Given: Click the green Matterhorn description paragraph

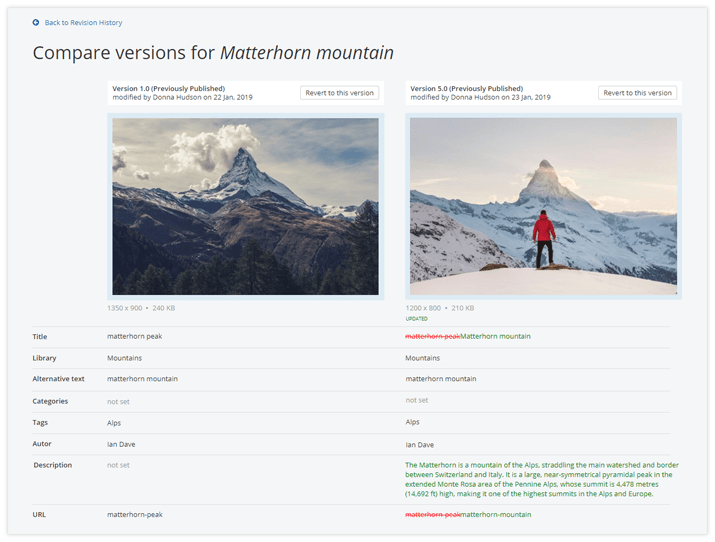Looking at the screenshot, I should [541, 479].
